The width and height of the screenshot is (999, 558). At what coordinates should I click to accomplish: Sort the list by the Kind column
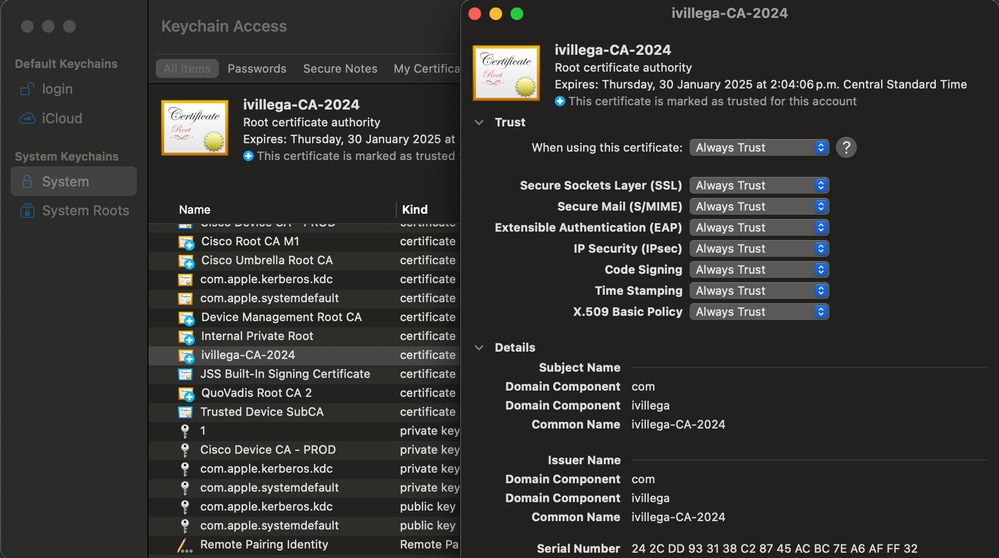tap(415, 210)
